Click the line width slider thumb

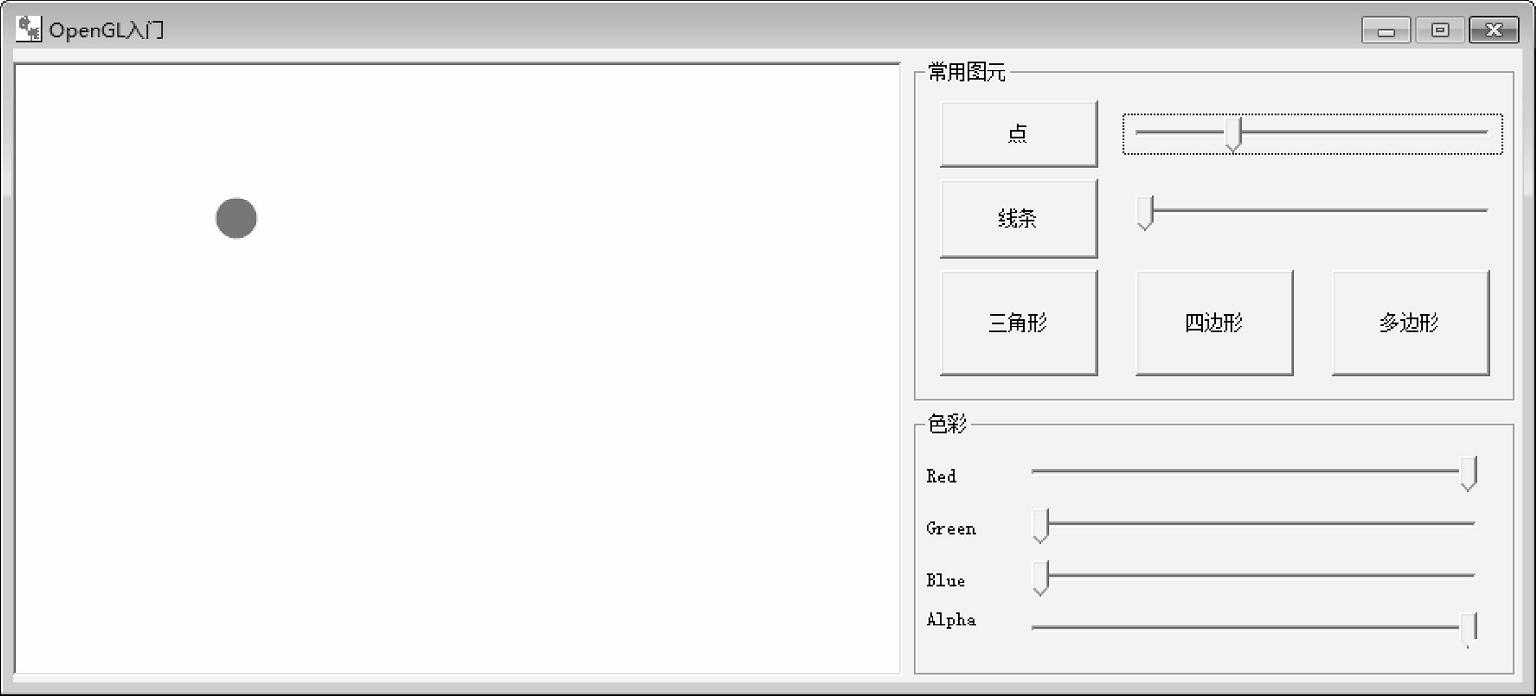(1145, 213)
